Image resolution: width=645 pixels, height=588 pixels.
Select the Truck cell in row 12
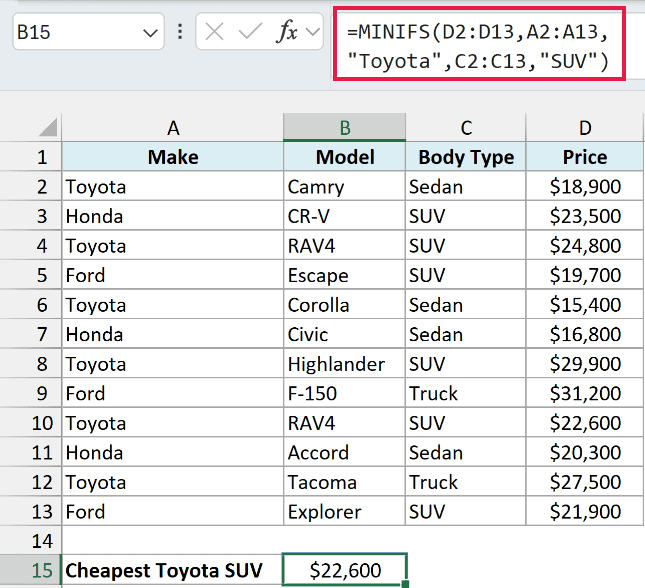tap(466, 481)
